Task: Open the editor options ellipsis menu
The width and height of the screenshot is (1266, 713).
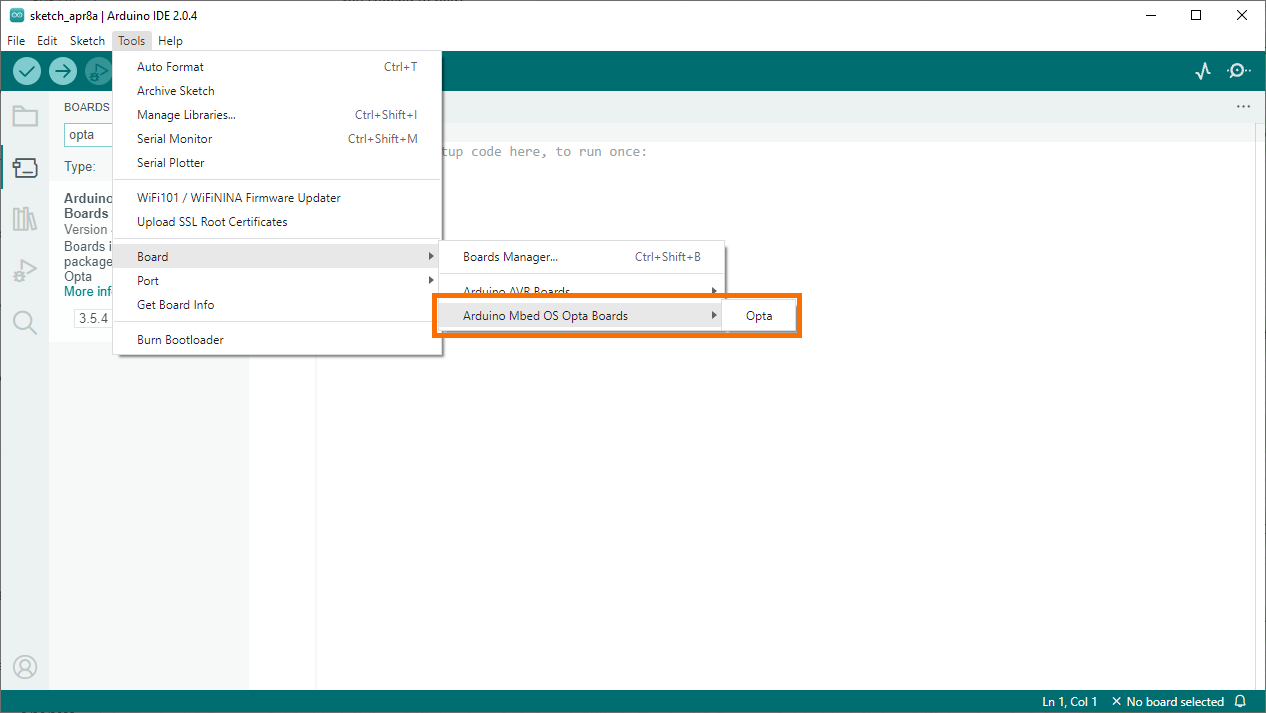Action: pos(1243,106)
